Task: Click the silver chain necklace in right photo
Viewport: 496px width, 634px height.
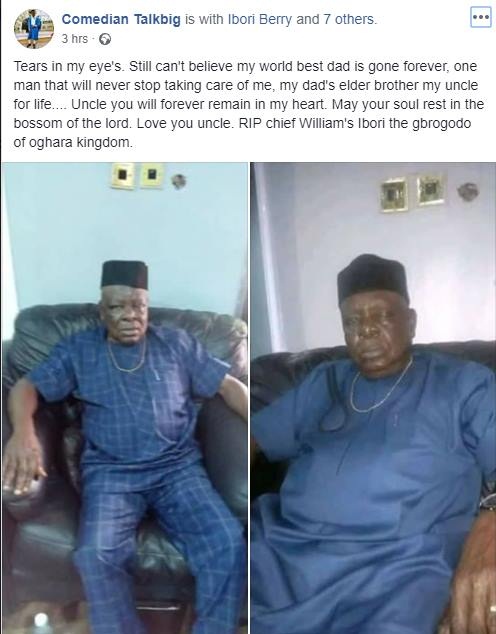Action: coord(378,387)
